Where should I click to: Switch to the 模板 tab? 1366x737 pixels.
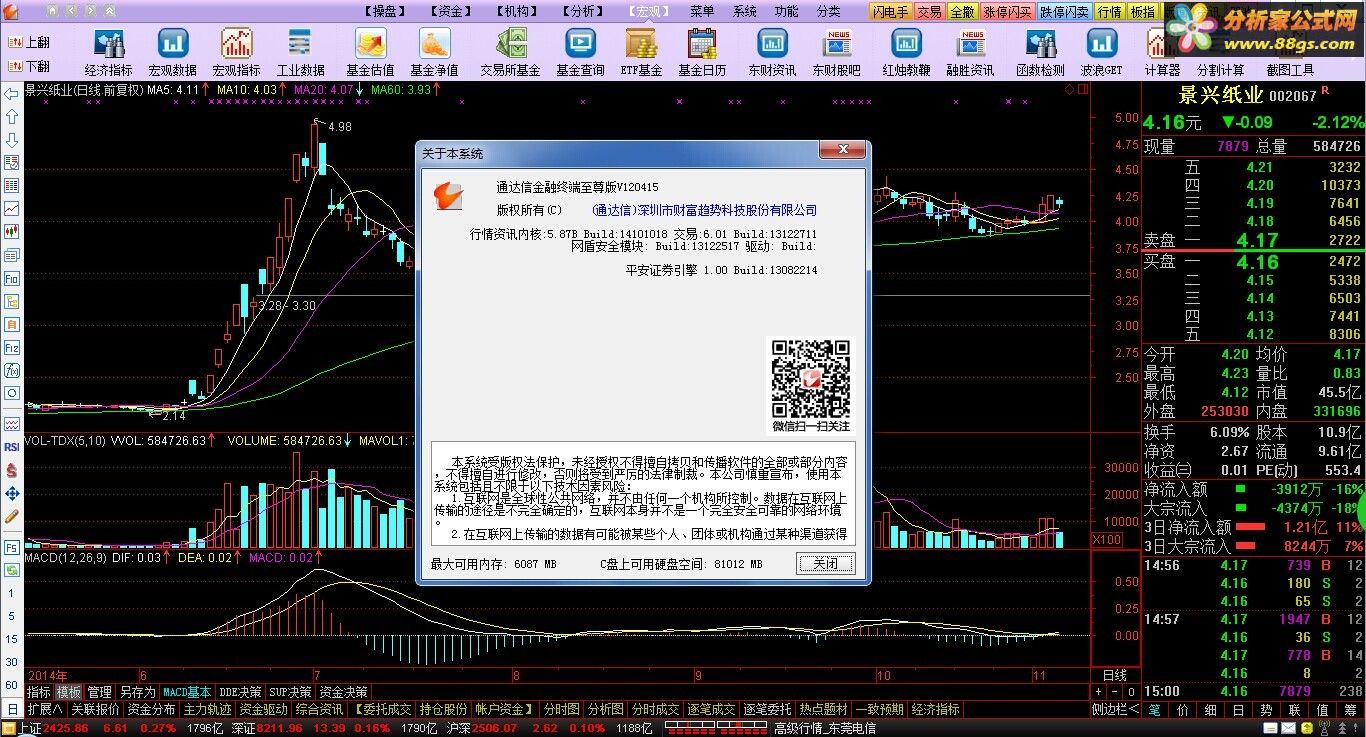coord(69,692)
